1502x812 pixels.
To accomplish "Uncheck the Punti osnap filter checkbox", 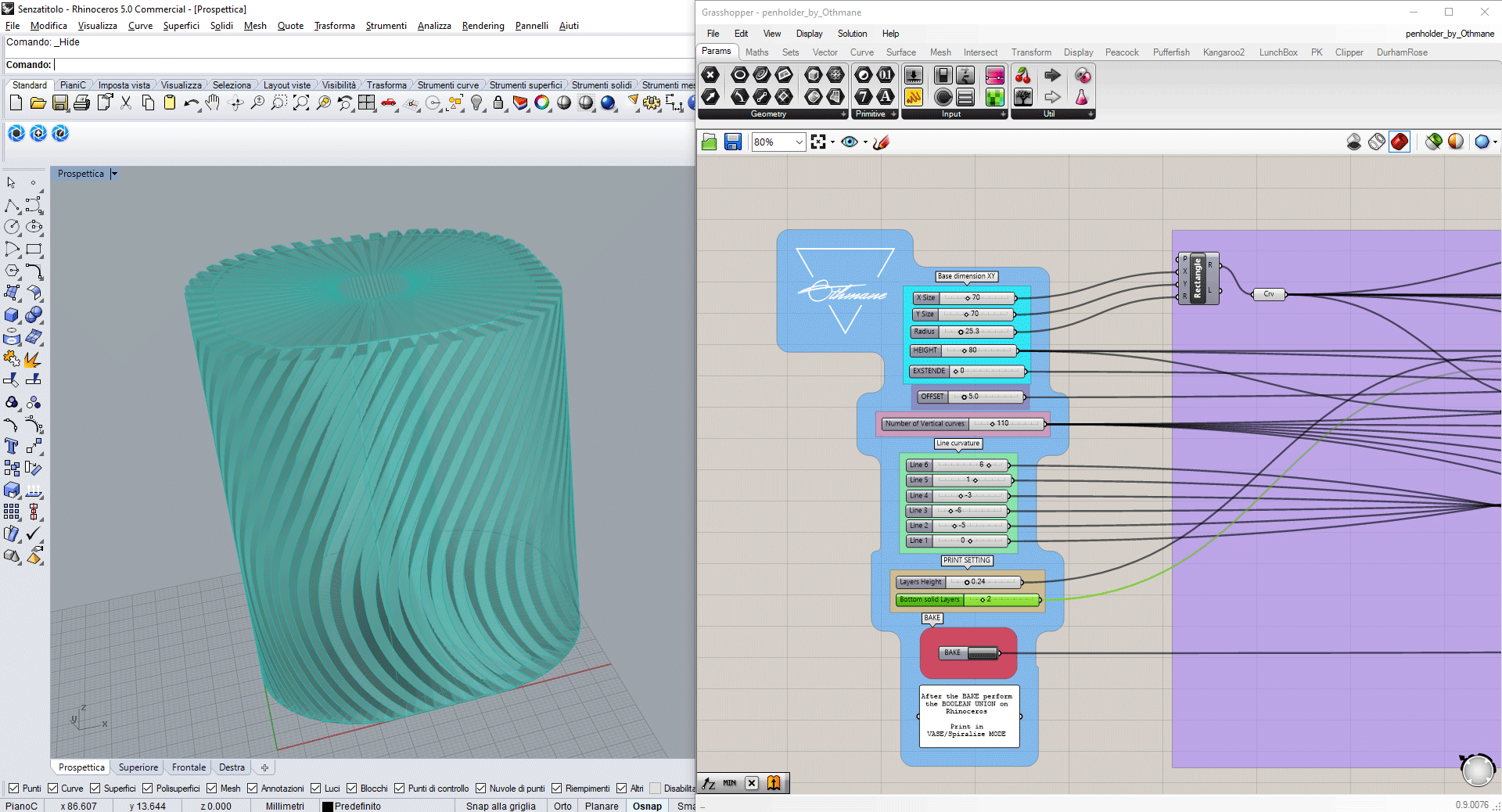I will [13, 789].
